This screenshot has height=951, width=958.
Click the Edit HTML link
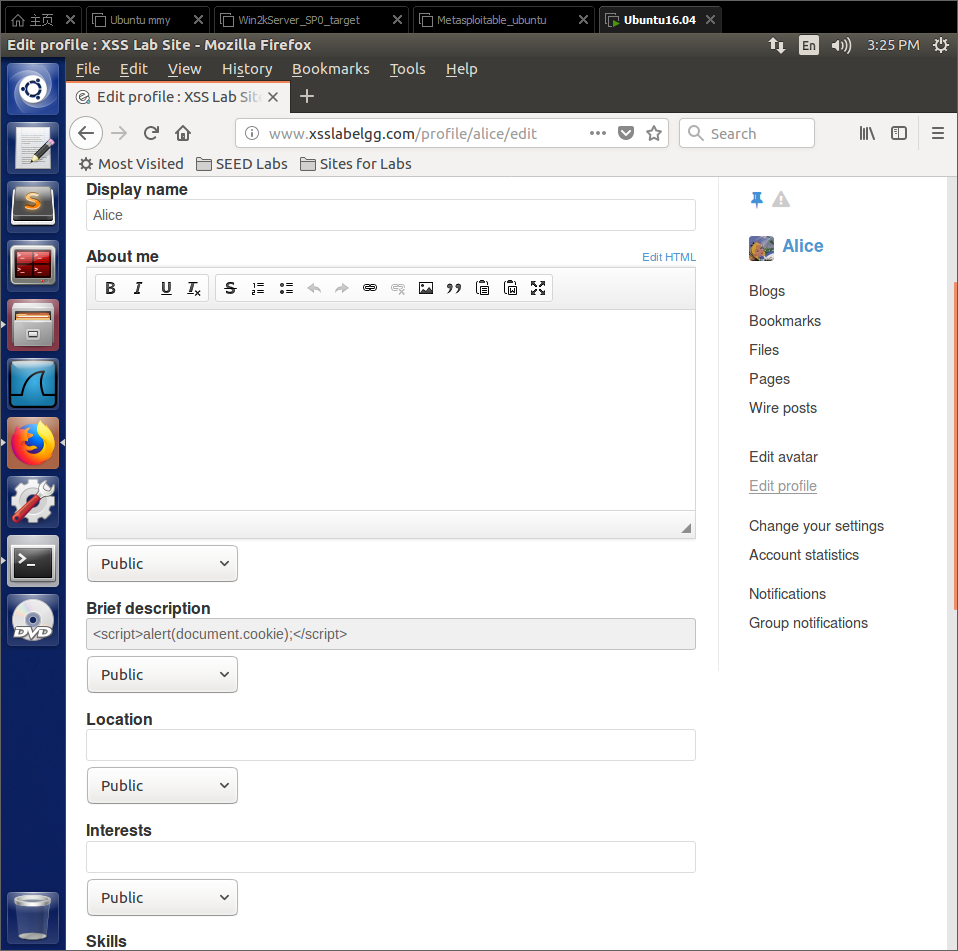pos(668,257)
